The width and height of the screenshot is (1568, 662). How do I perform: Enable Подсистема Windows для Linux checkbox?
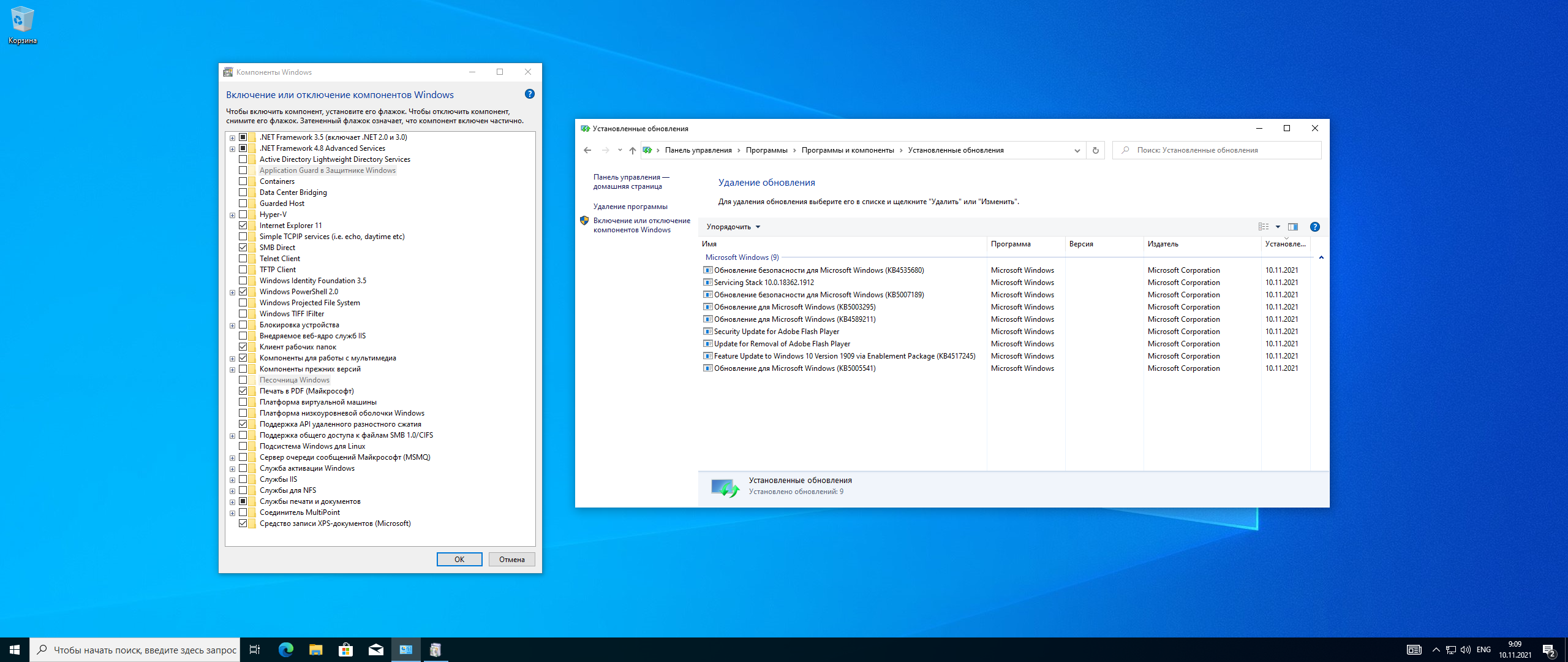(x=243, y=446)
